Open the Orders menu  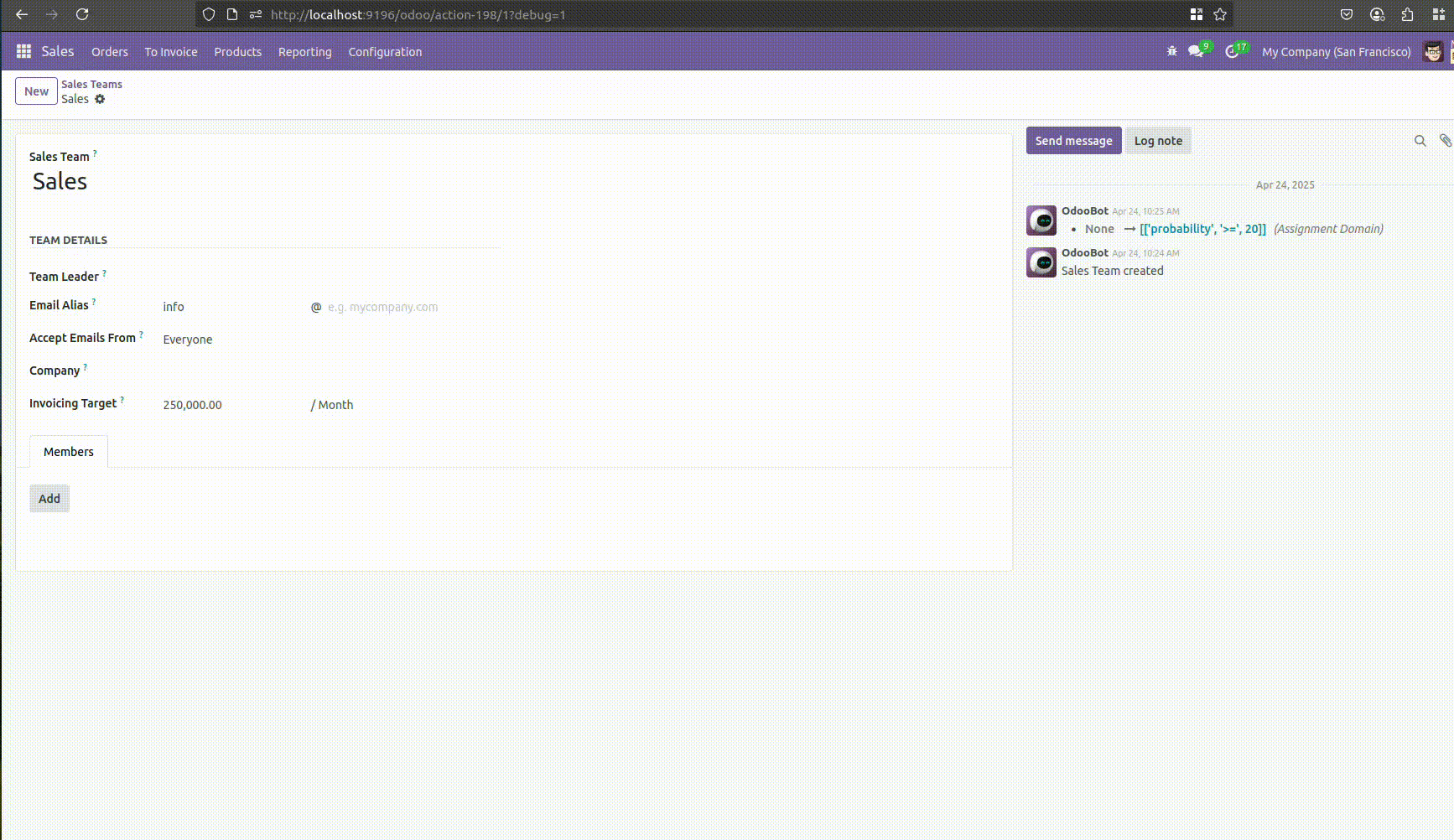(110, 52)
